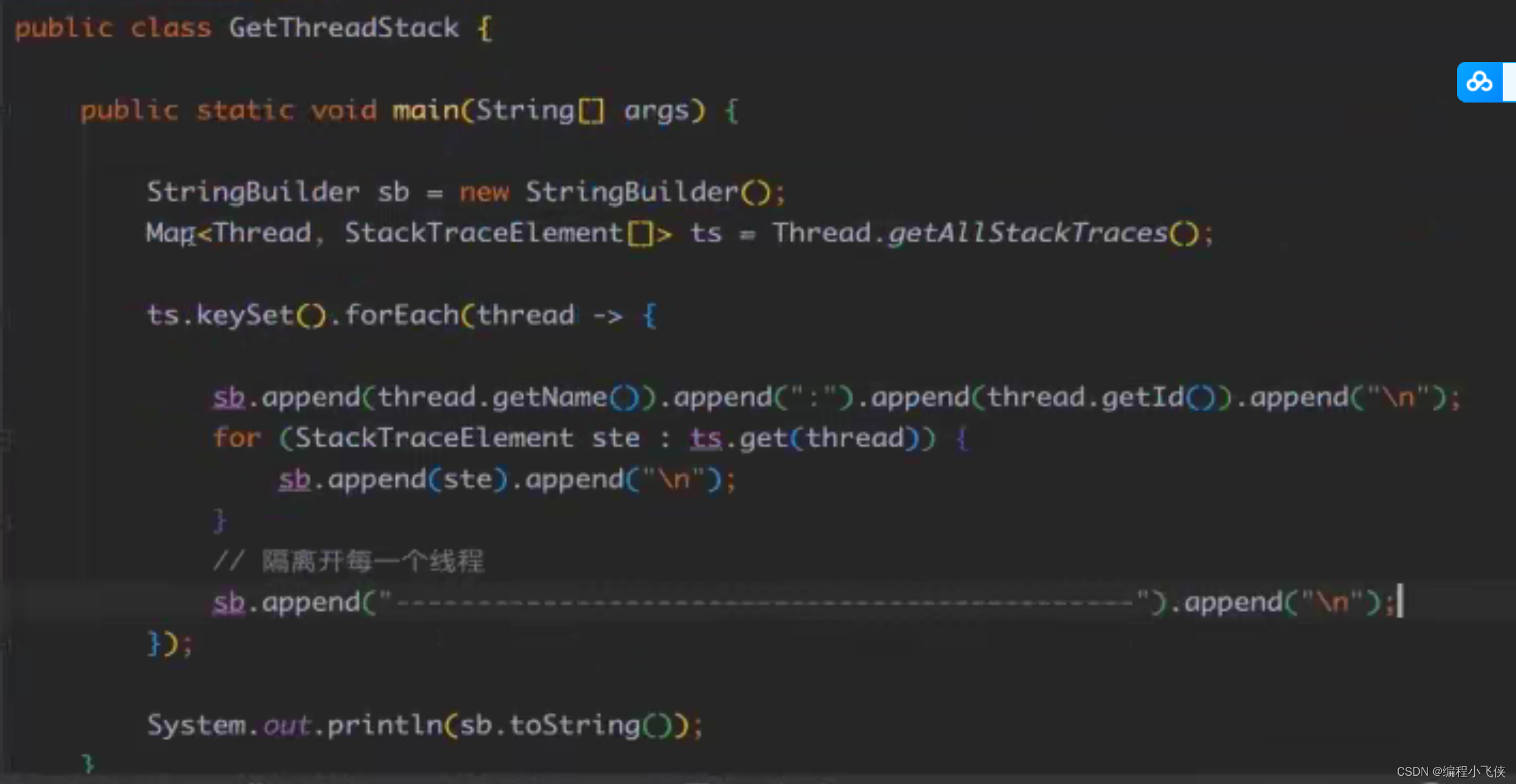Click 'append(ste)' inside the for loop
1516x784 pixels.
click(418, 480)
